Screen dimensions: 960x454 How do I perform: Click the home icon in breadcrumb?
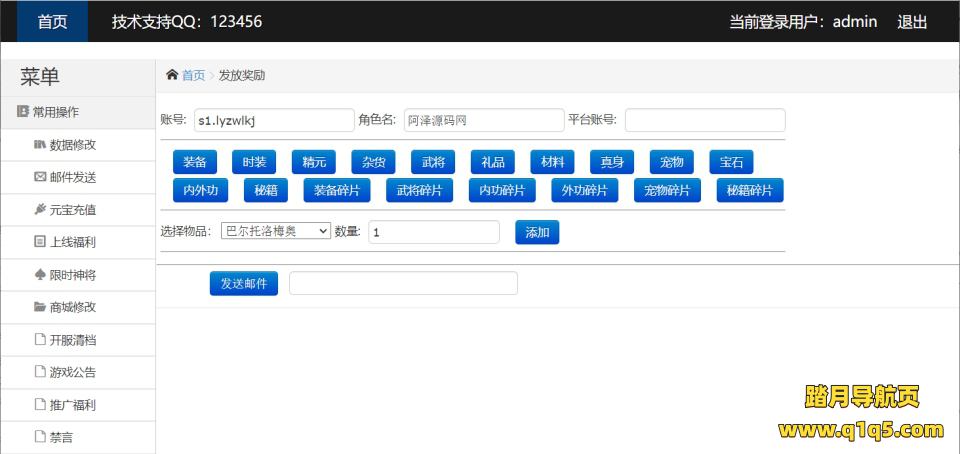pos(172,75)
